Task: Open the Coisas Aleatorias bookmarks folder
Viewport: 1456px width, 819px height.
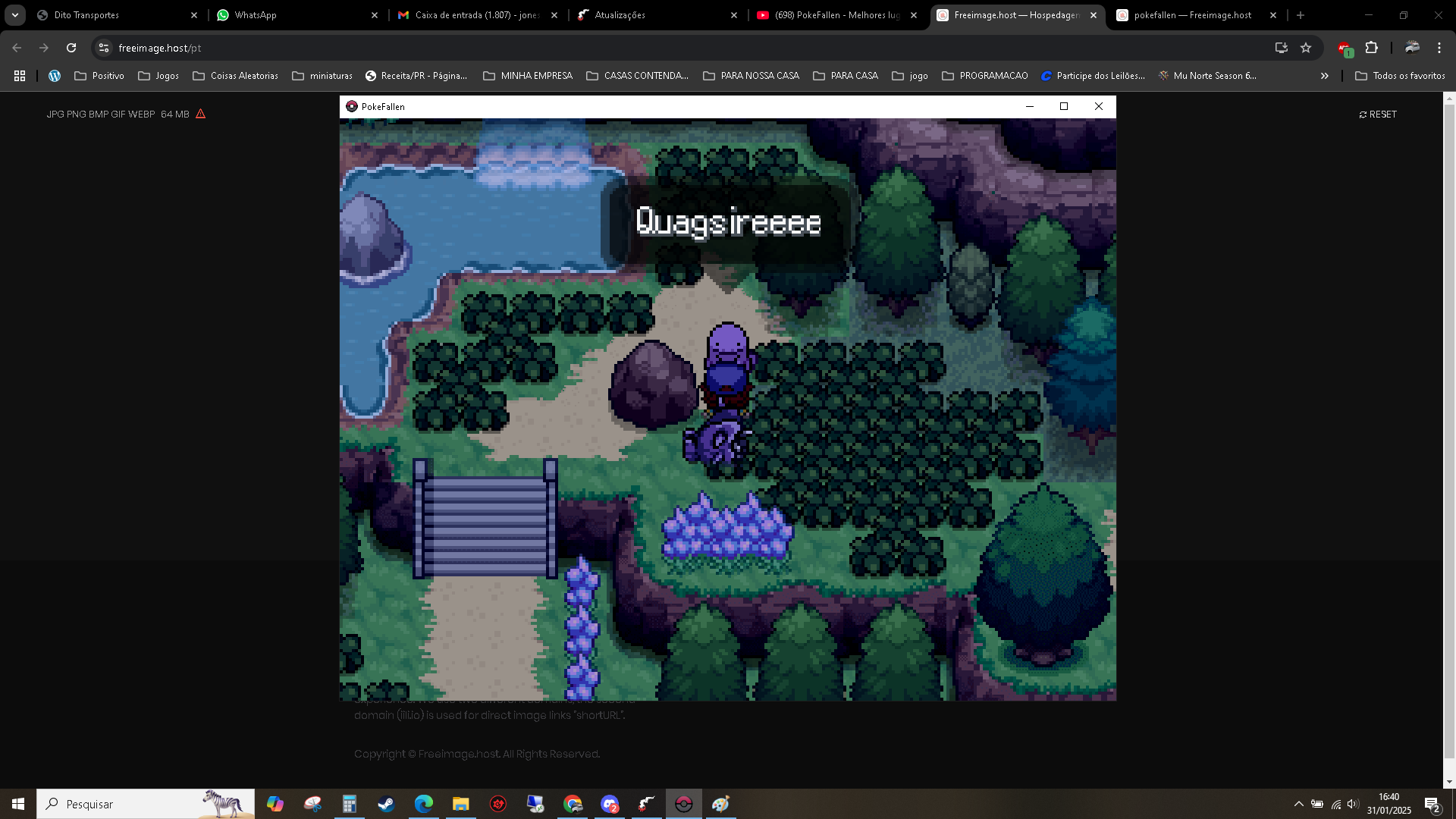Action: click(236, 76)
